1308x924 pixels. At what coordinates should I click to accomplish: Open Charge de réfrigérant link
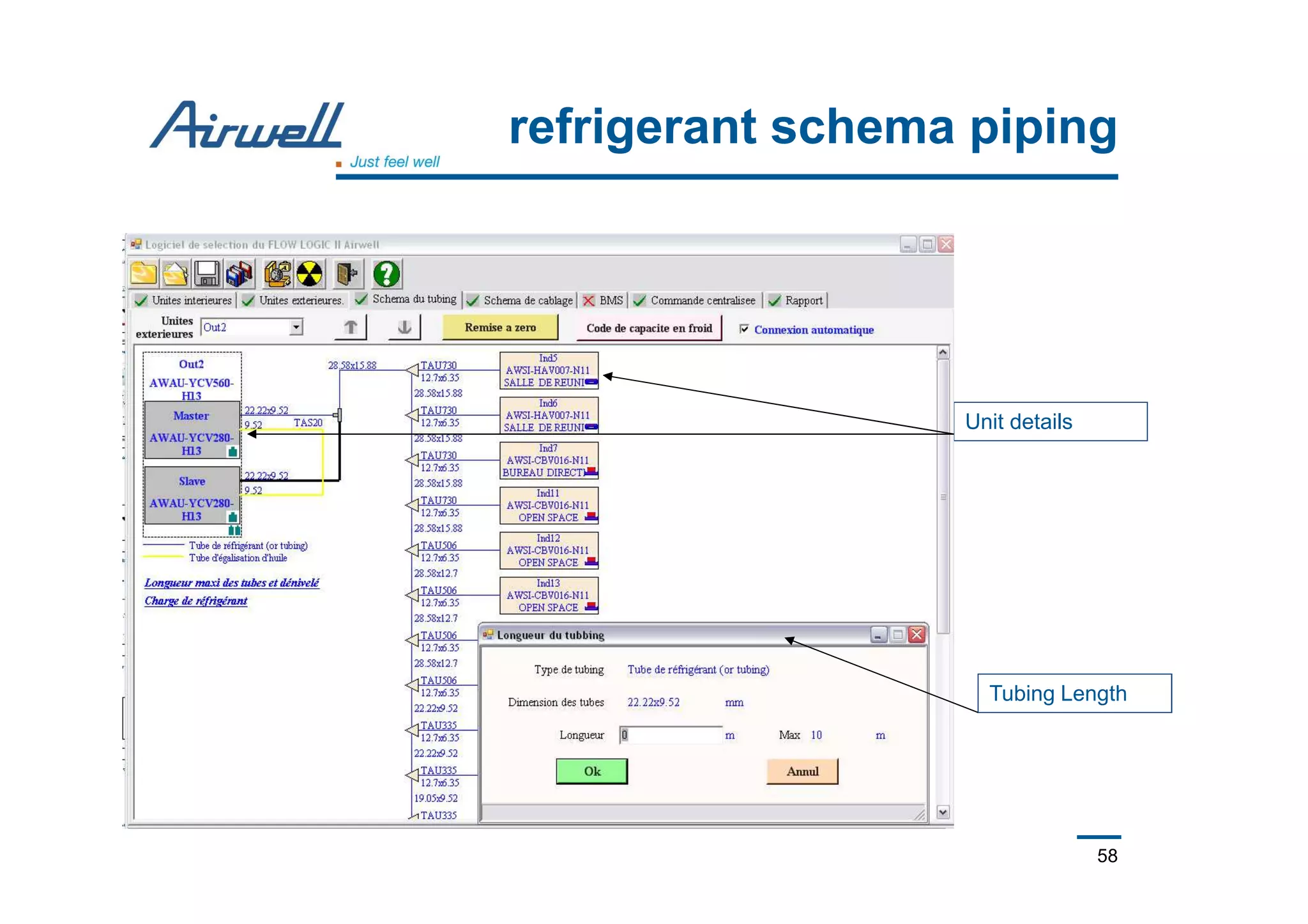[195, 601]
